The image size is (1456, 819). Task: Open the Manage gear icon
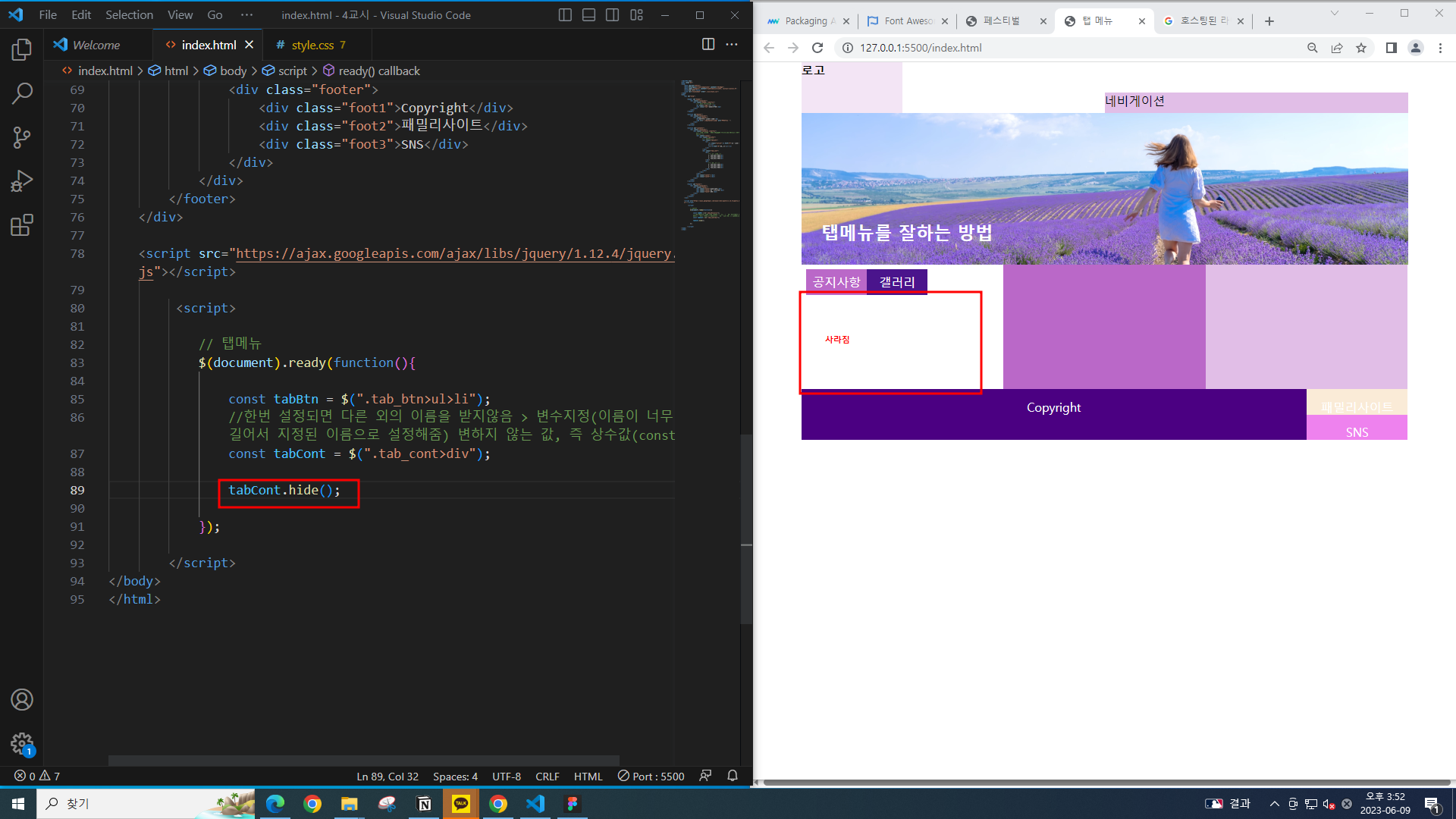(21, 743)
